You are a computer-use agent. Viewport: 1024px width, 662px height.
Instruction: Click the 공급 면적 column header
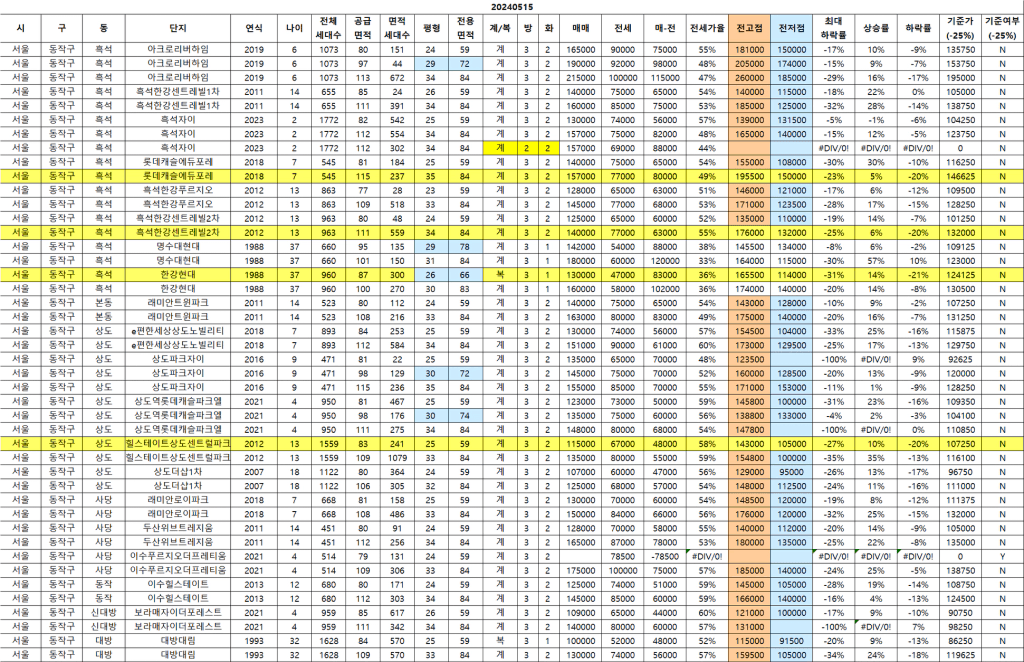click(362, 28)
